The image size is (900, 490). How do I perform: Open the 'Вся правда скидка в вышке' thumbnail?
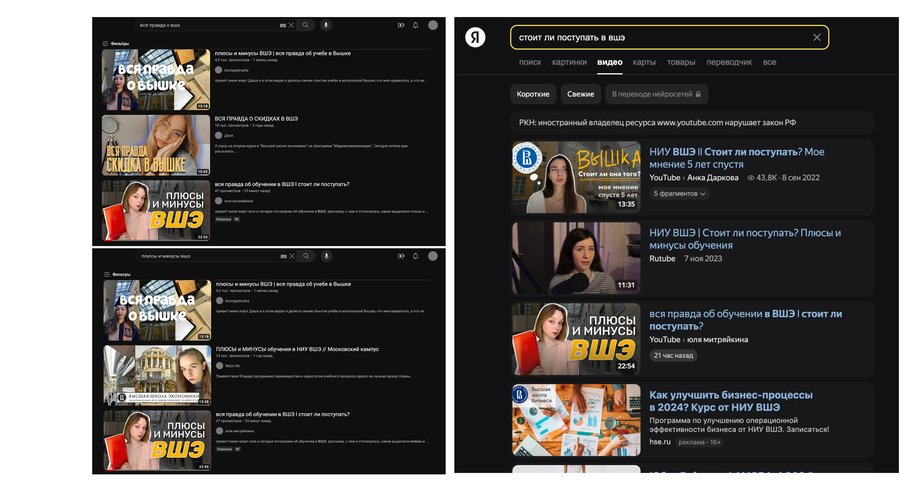click(156, 145)
